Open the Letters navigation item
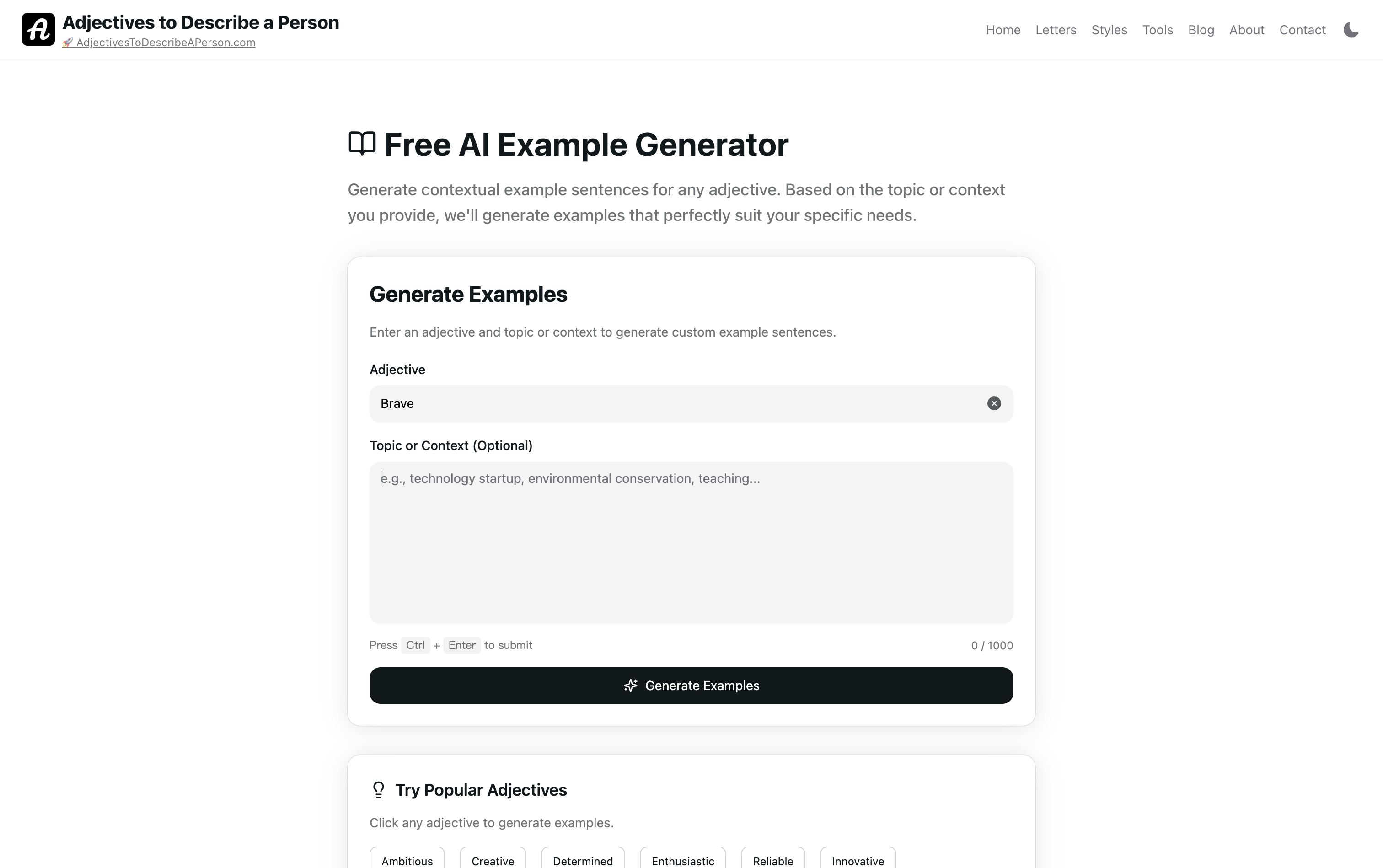The width and height of the screenshot is (1383, 868). point(1056,30)
